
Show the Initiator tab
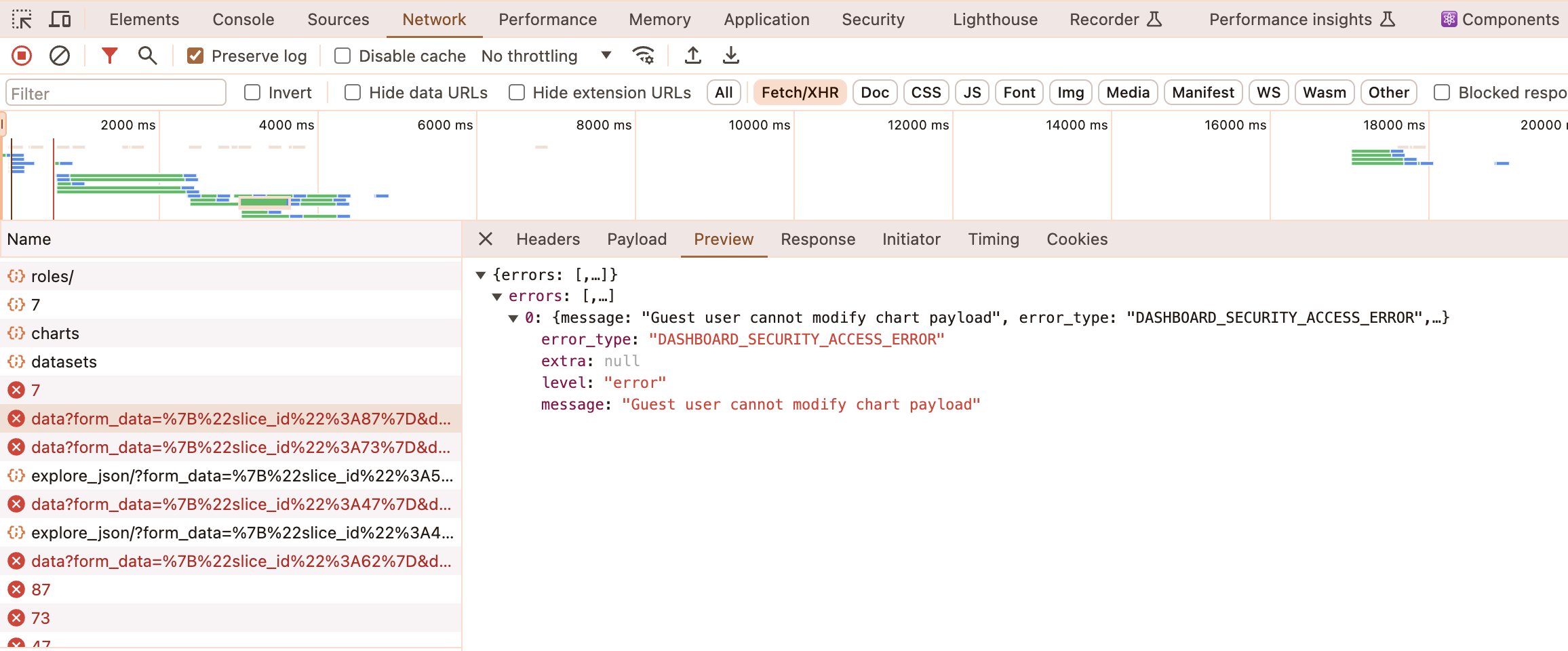click(911, 239)
